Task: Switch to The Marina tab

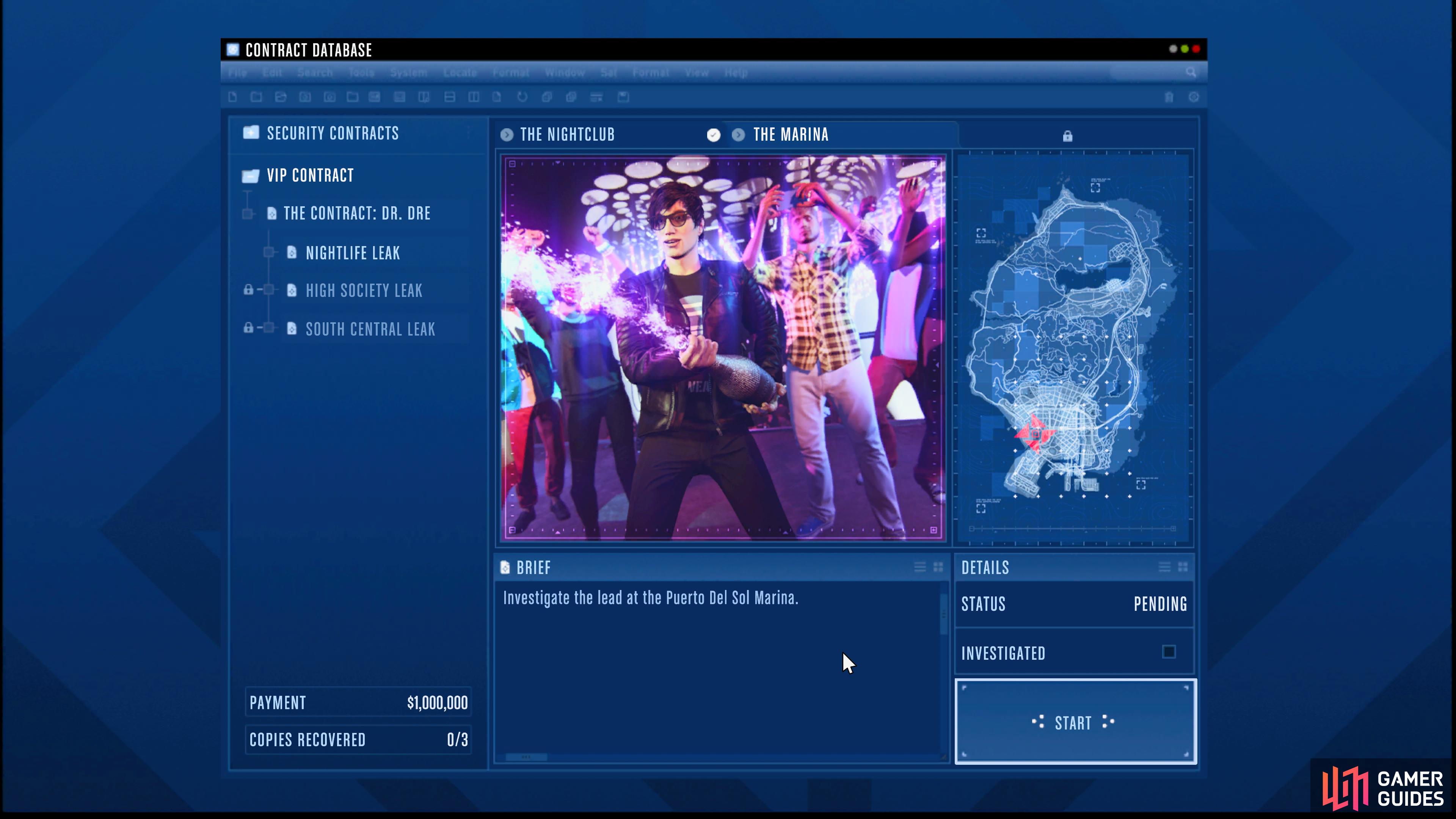Action: 842,135
